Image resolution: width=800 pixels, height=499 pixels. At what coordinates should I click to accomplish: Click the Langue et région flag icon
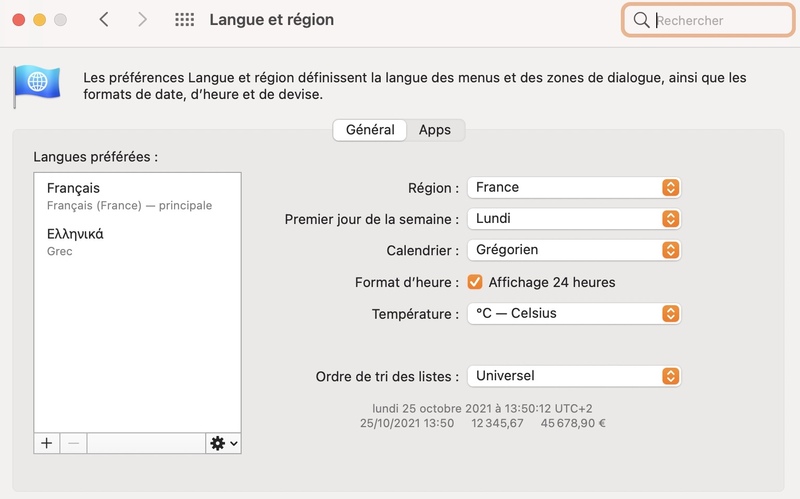[x=36, y=85]
